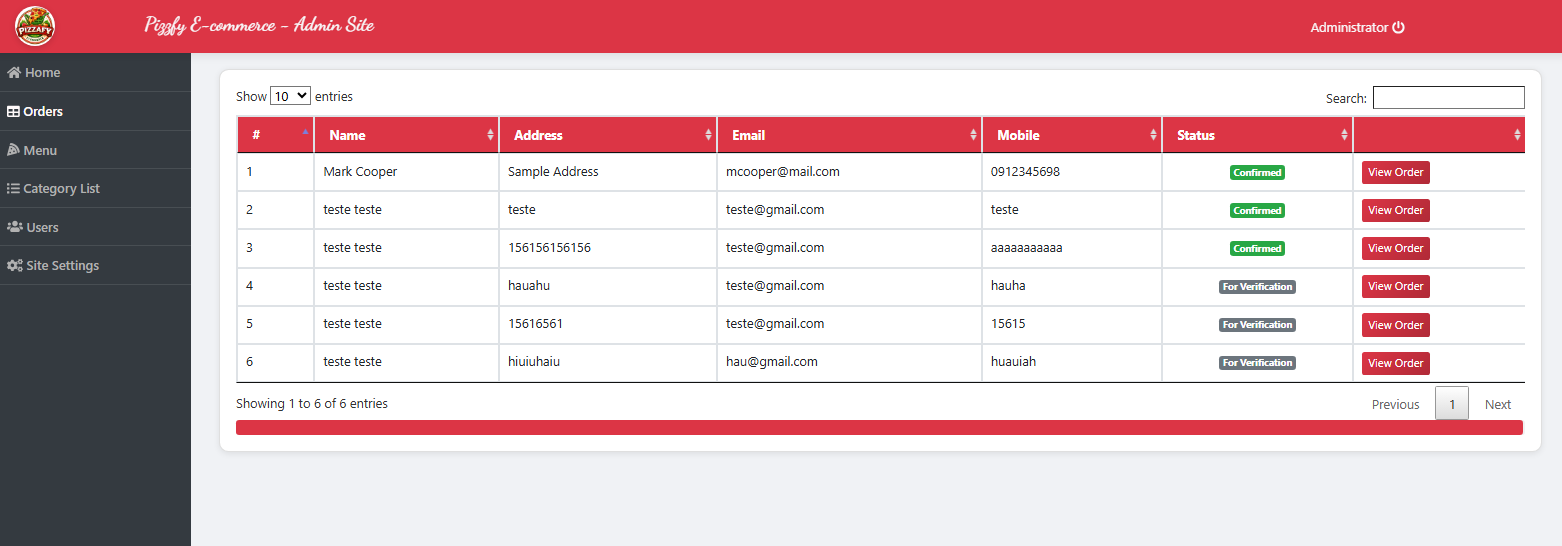Click the hau@gmail.com email cell
Screen dimensions: 1562x546
pyautogui.click(x=849, y=362)
